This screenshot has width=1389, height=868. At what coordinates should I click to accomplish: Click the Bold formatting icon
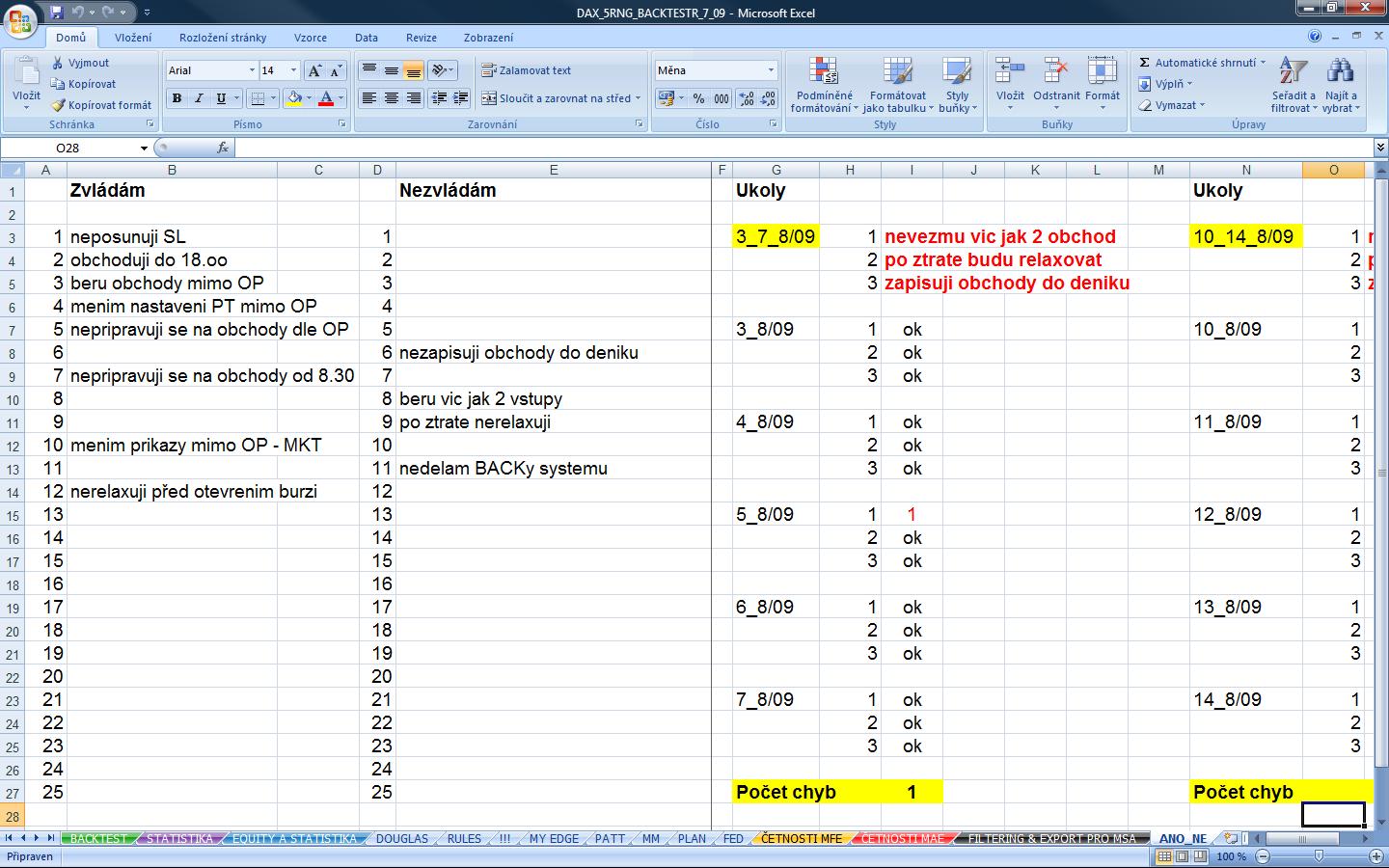[177, 98]
